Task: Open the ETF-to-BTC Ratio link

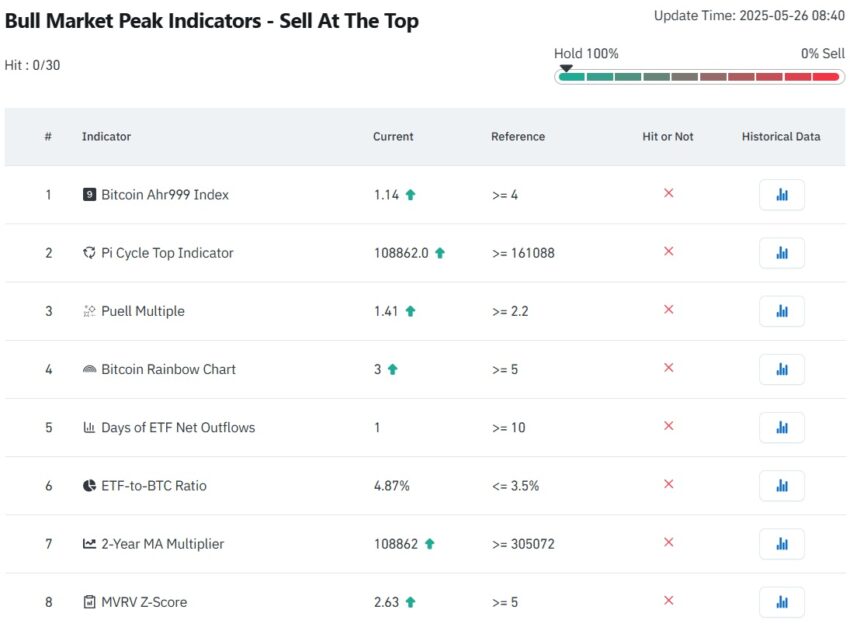Action: coord(153,486)
